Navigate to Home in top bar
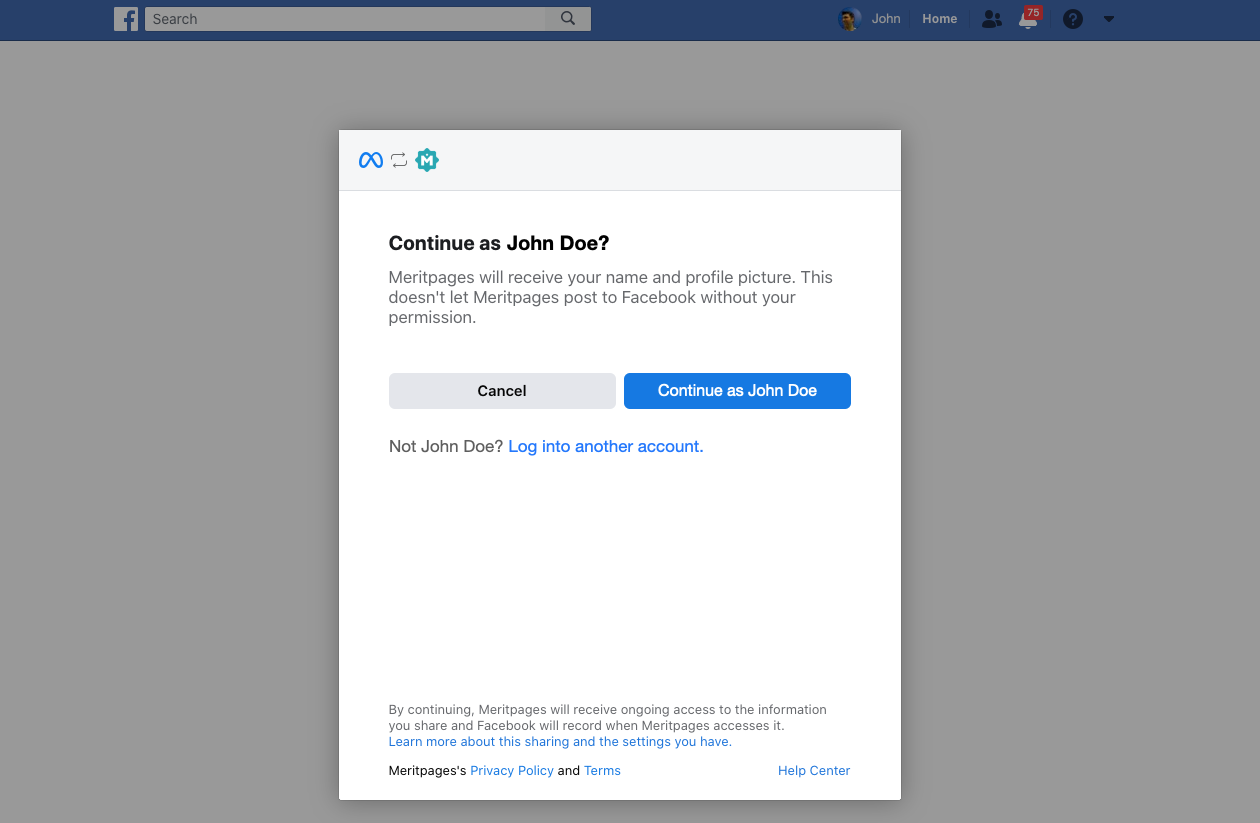1260x823 pixels. (939, 19)
